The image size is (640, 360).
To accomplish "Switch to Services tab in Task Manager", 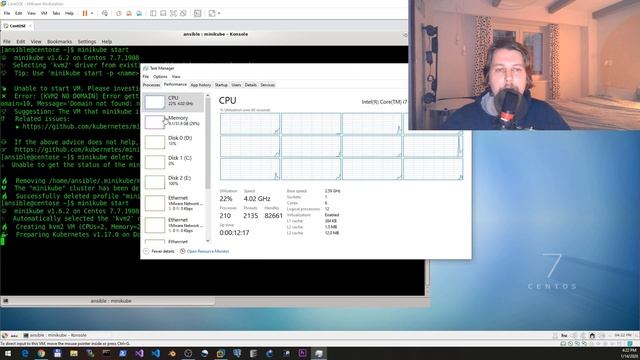I will click(268, 85).
